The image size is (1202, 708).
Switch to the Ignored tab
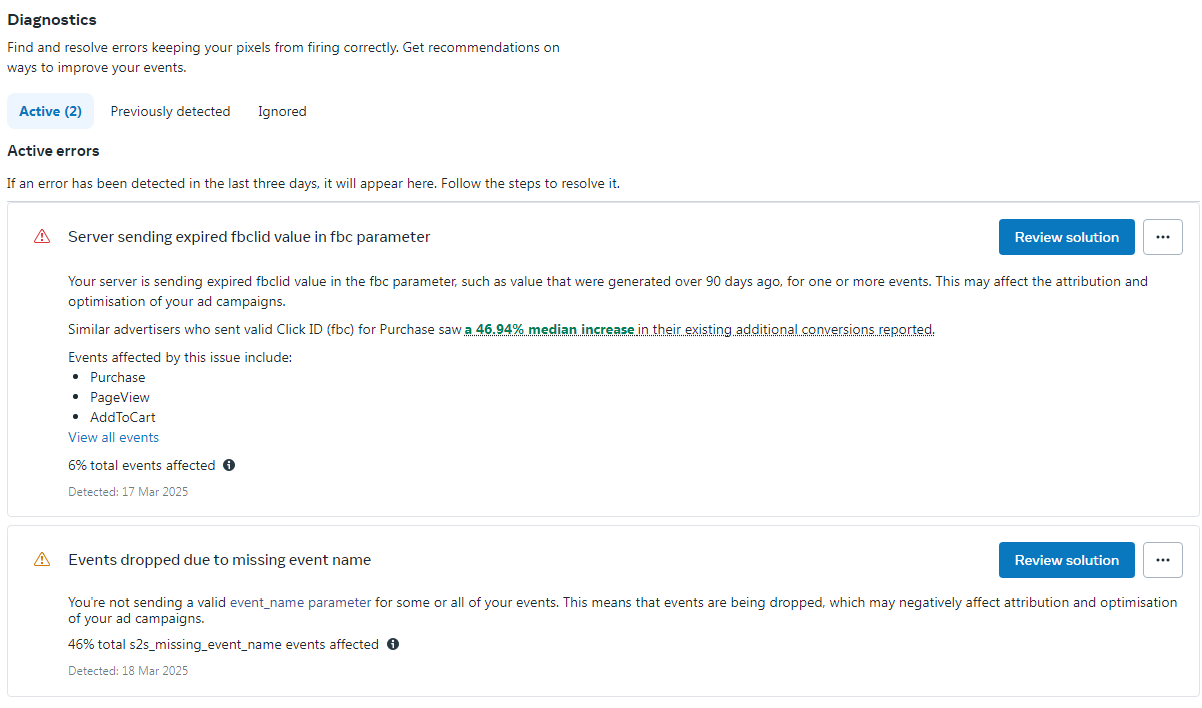[x=282, y=111]
